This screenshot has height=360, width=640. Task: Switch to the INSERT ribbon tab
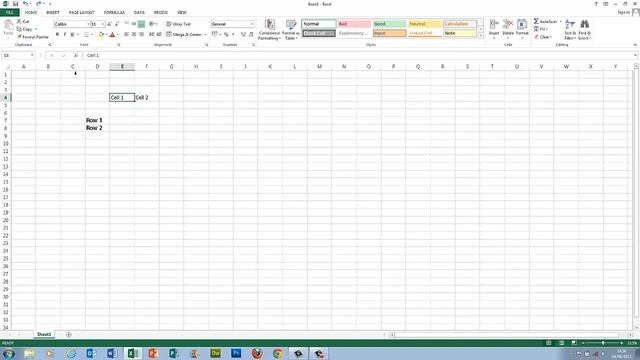(53, 13)
